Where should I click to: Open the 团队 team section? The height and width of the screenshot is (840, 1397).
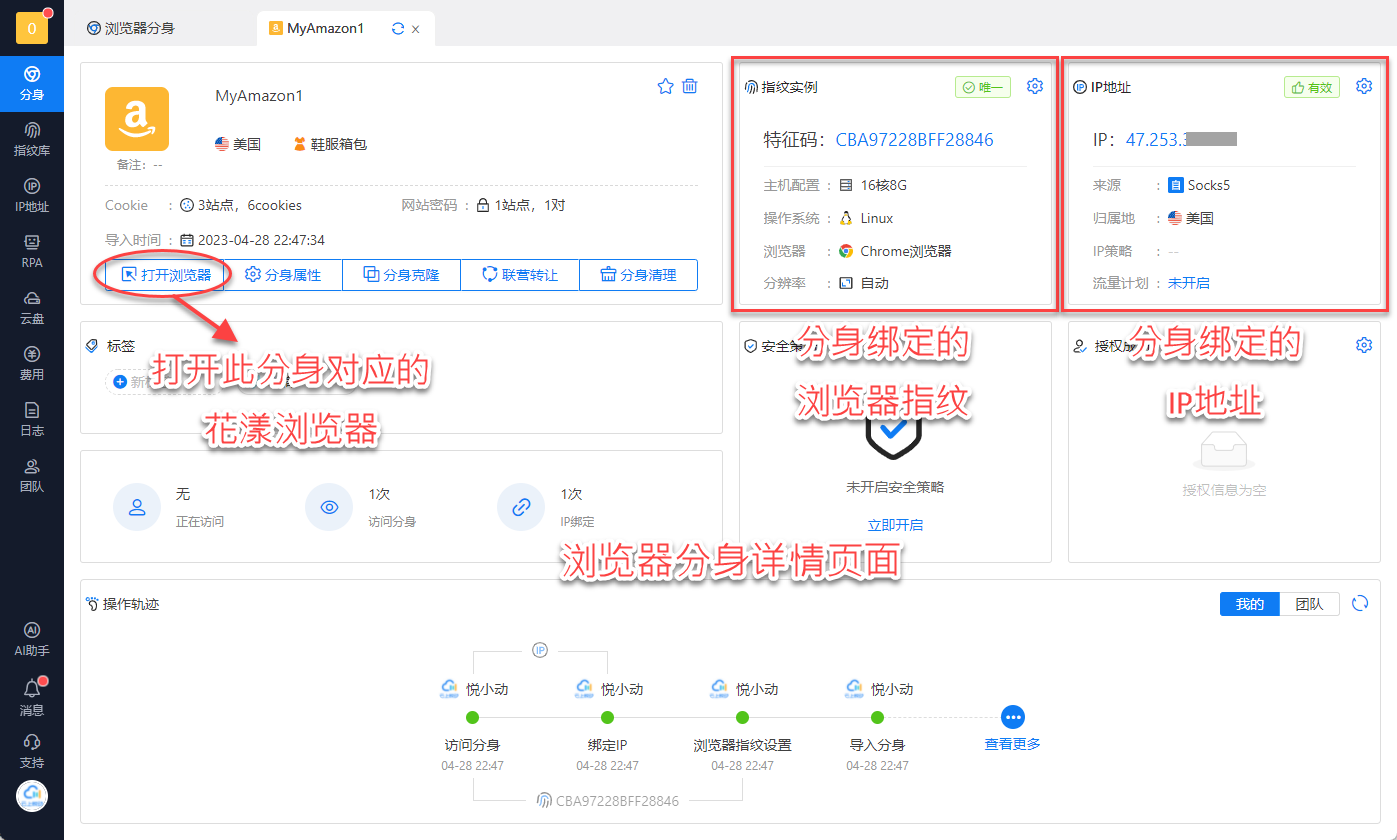point(32,476)
